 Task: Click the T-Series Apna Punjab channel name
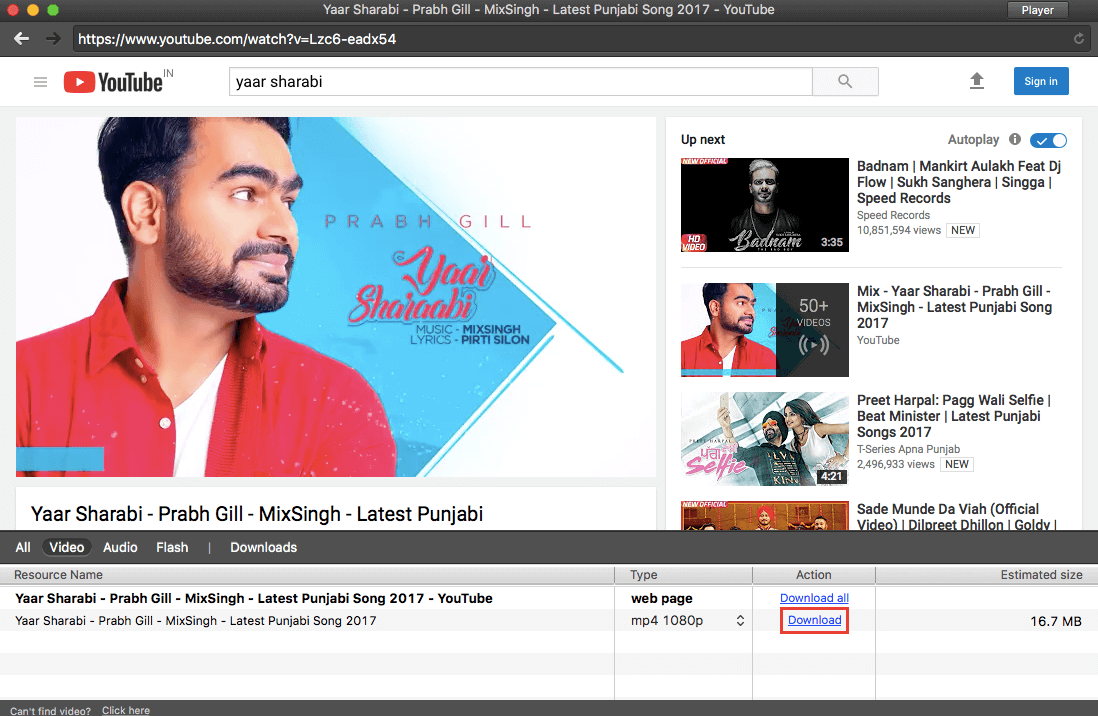tap(908, 449)
